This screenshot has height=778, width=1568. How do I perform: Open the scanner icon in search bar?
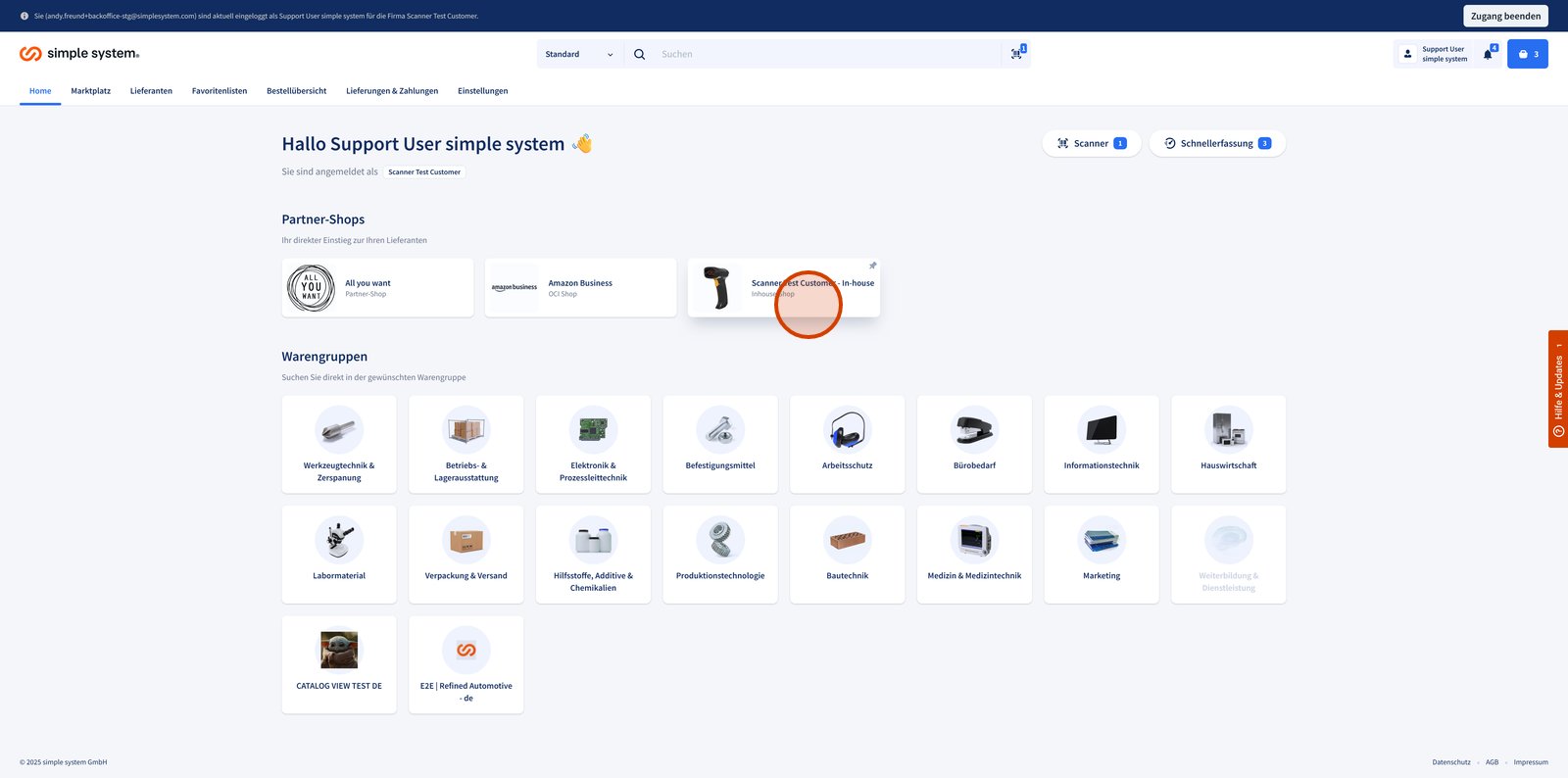(x=1017, y=54)
